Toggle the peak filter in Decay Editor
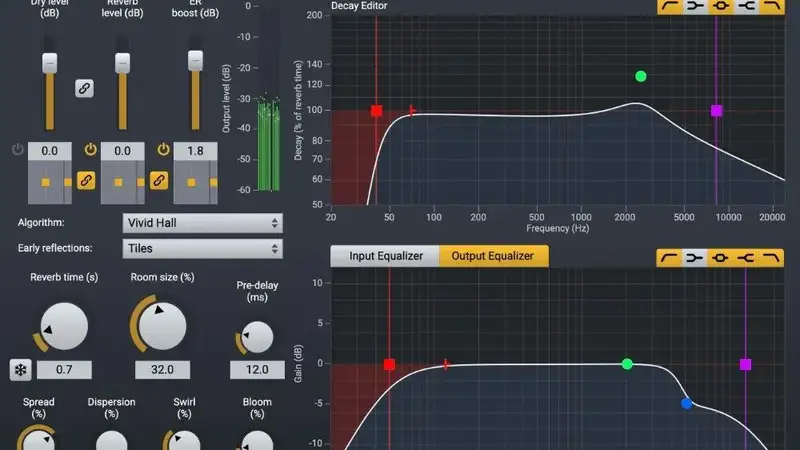This screenshot has width=800, height=450. (720, 6)
